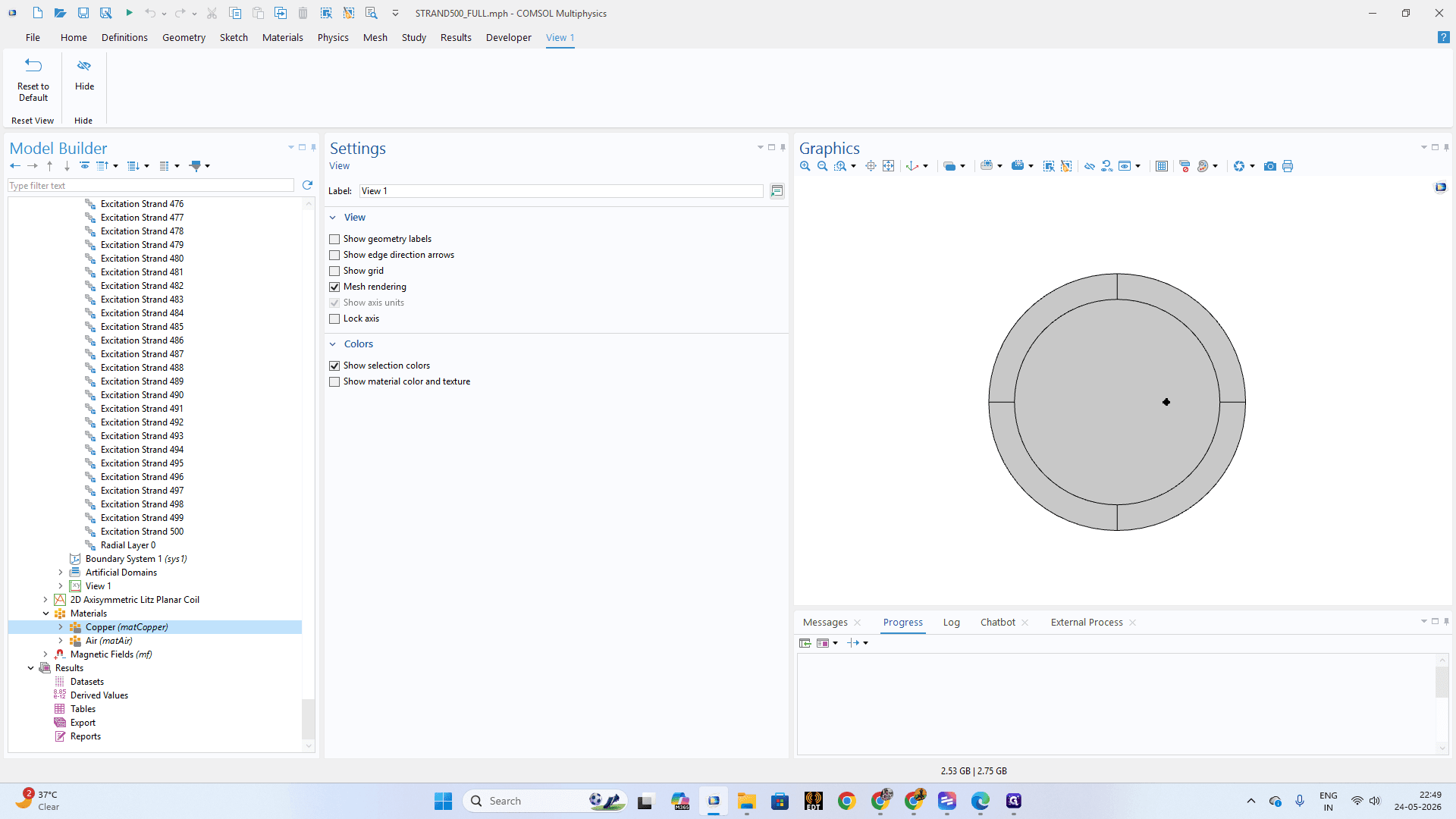Disable Mesh rendering checkbox
Screen dimensions: 1456x819
pos(334,287)
